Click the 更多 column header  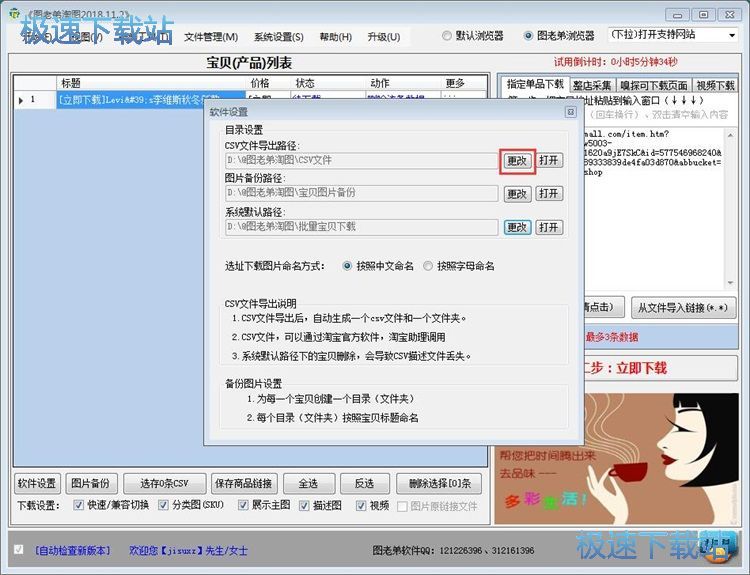pos(463,83)
